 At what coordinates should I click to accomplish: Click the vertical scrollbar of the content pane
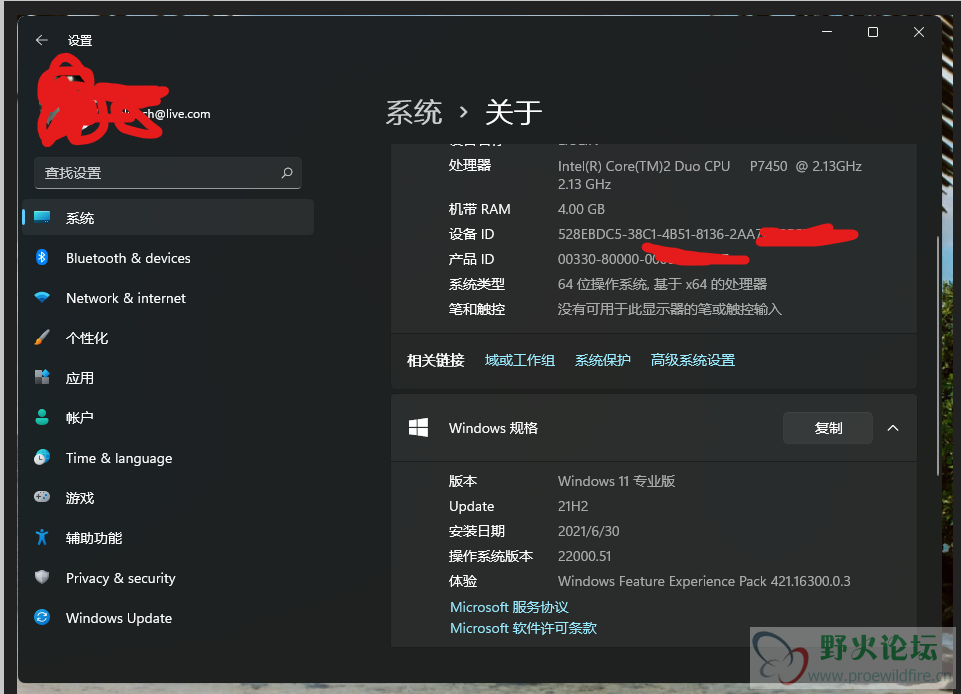click(938, 356)
